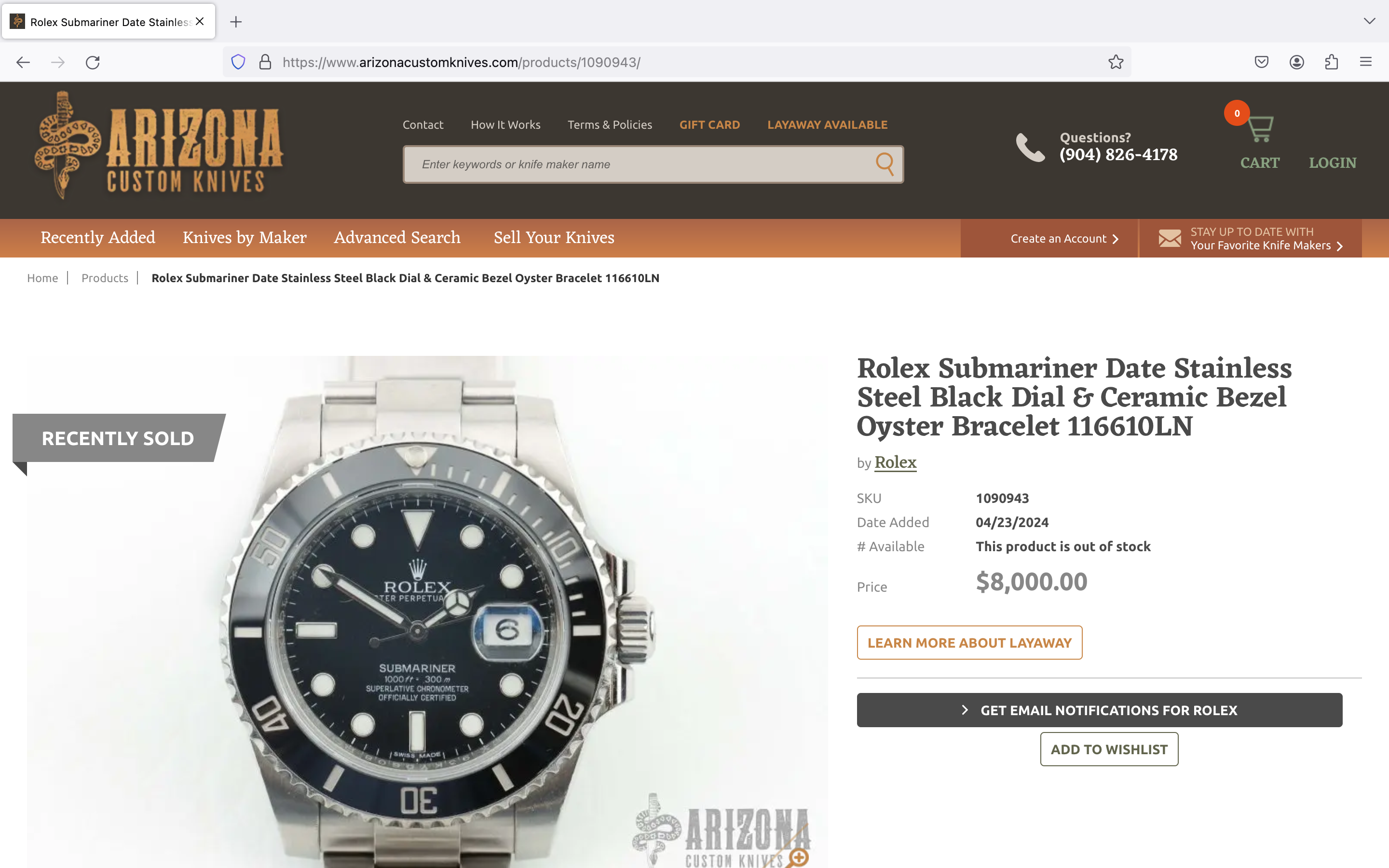The height and width of the screenshot is (868, 1389).
Task: Click the Add to Wishlist button
Action: pyautogui.click(x=1109, y=749)
